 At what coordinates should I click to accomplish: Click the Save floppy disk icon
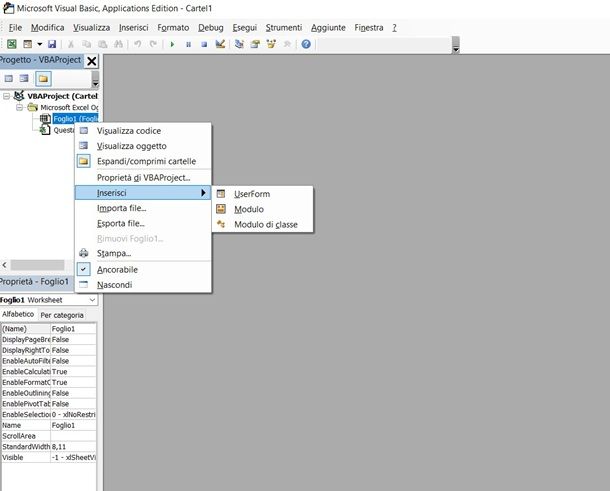pyautogui.click(x=52, y=44)
